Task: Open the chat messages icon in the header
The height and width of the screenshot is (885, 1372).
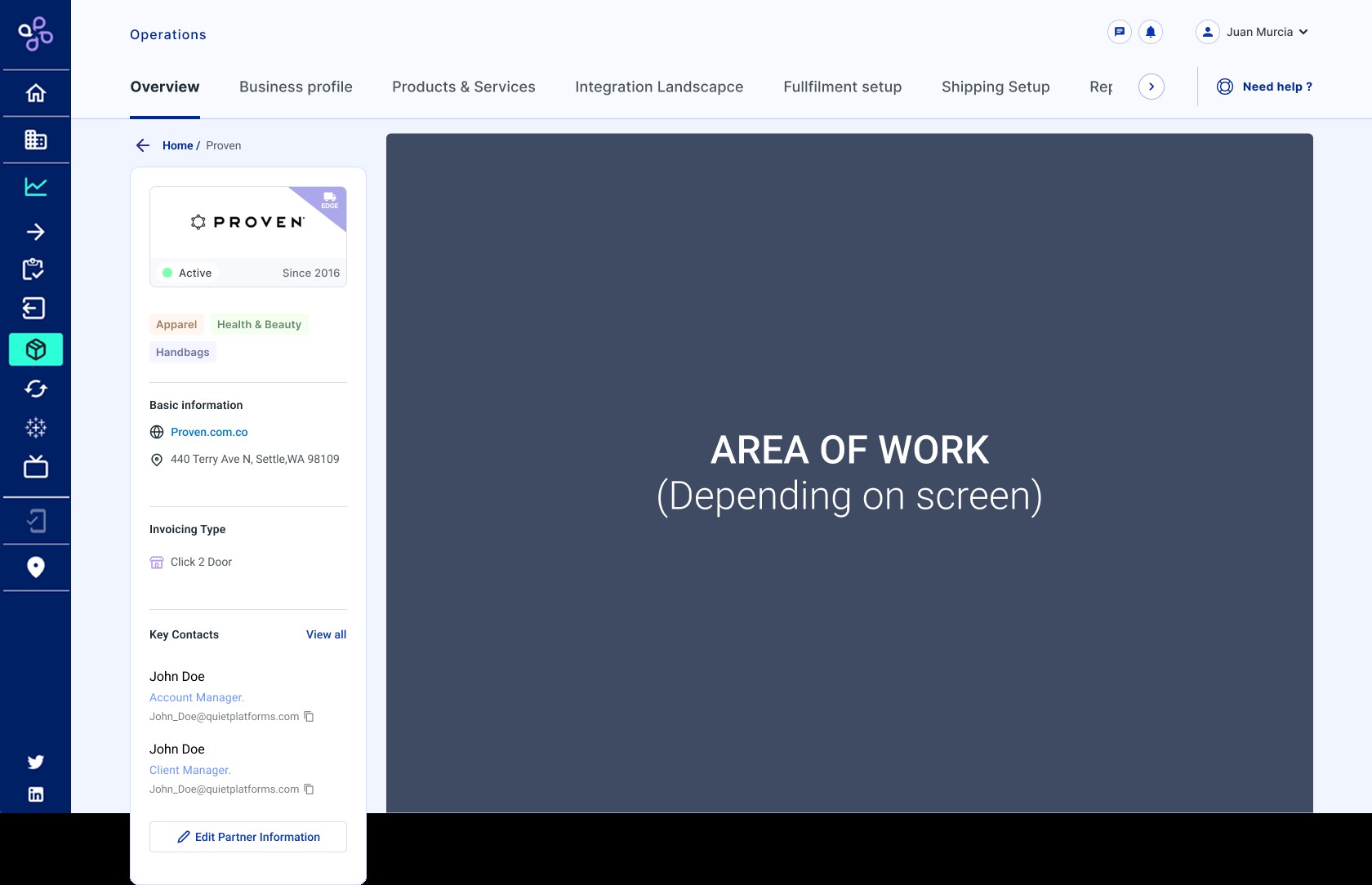Action: point(1120,32)
